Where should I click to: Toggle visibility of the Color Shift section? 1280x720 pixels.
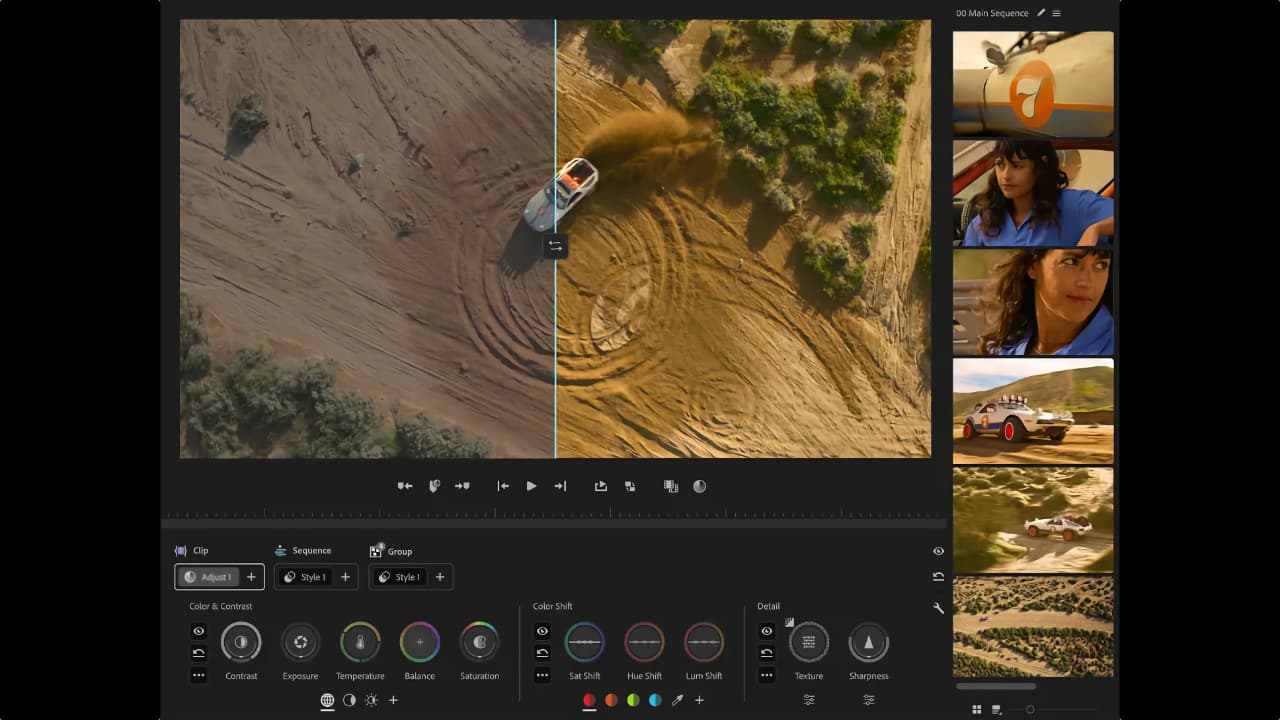pyautogui.click(x=542, y=630)
